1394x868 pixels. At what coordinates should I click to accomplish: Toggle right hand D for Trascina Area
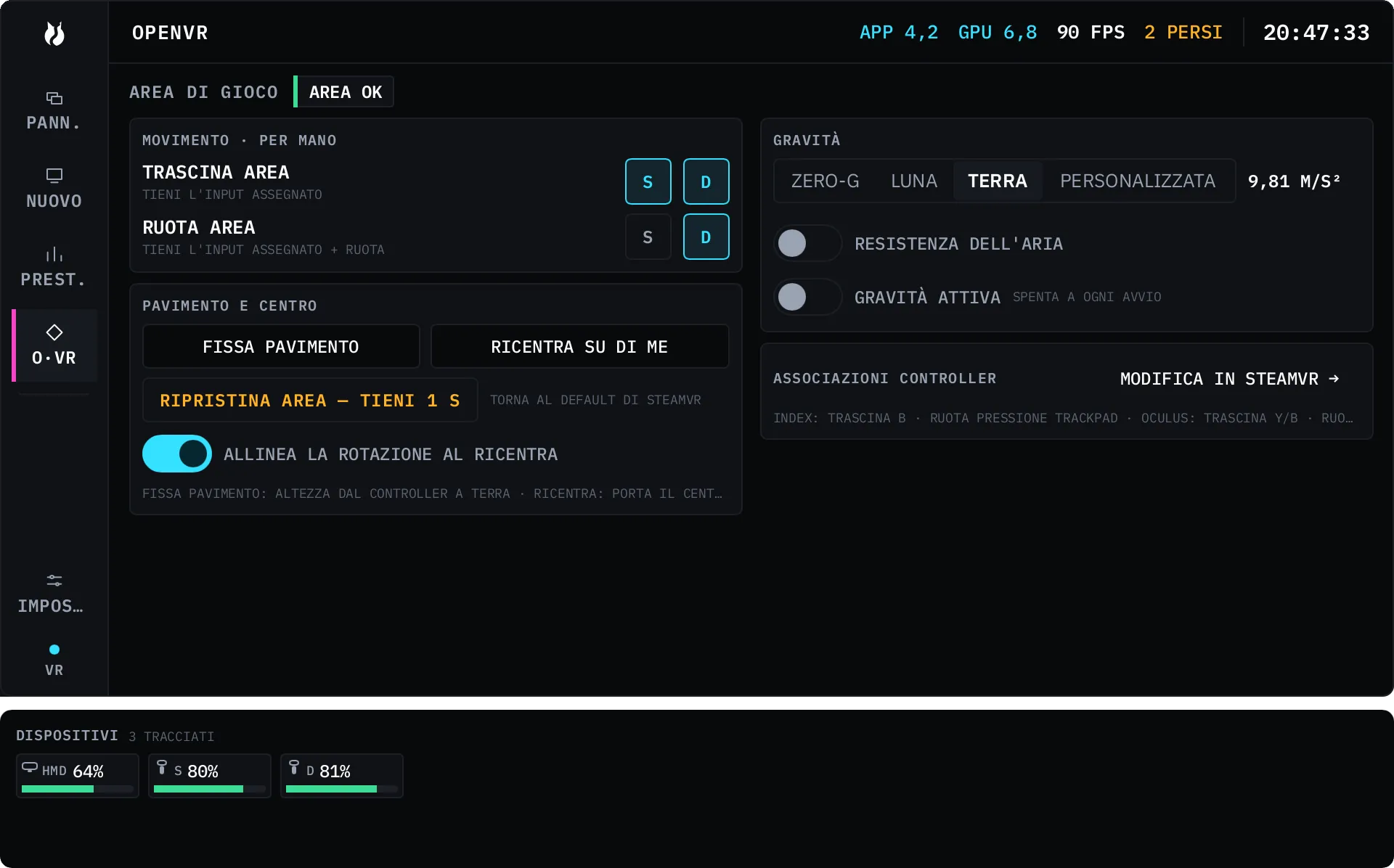click(x=706, y=181)
